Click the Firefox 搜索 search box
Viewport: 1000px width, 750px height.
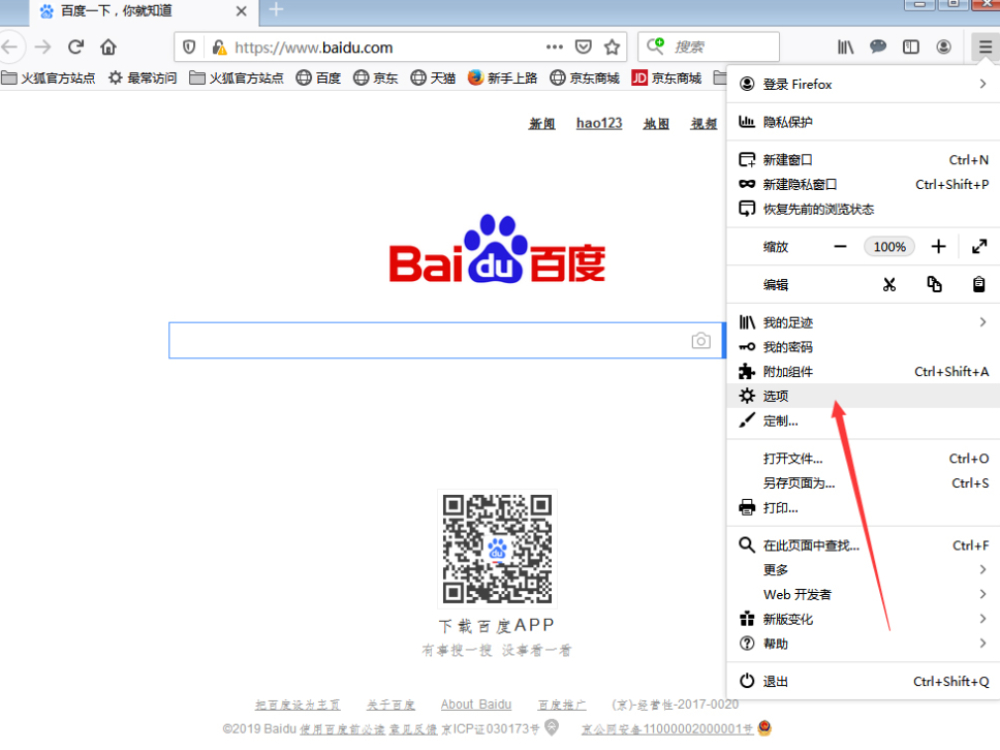coord(709,47)
